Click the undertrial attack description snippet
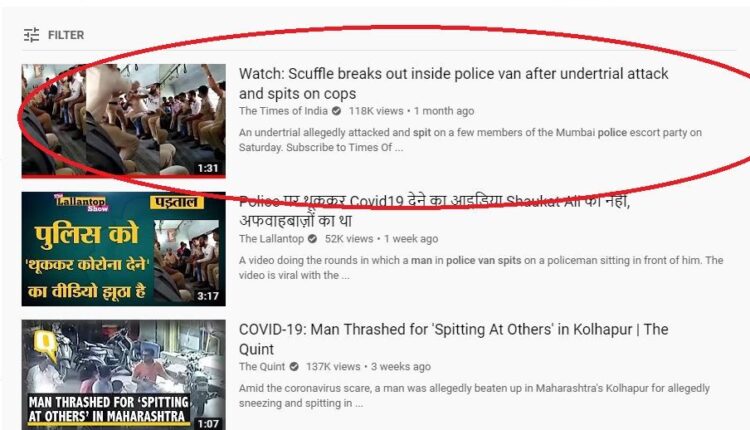750x430 pixels. coord(470,140)
